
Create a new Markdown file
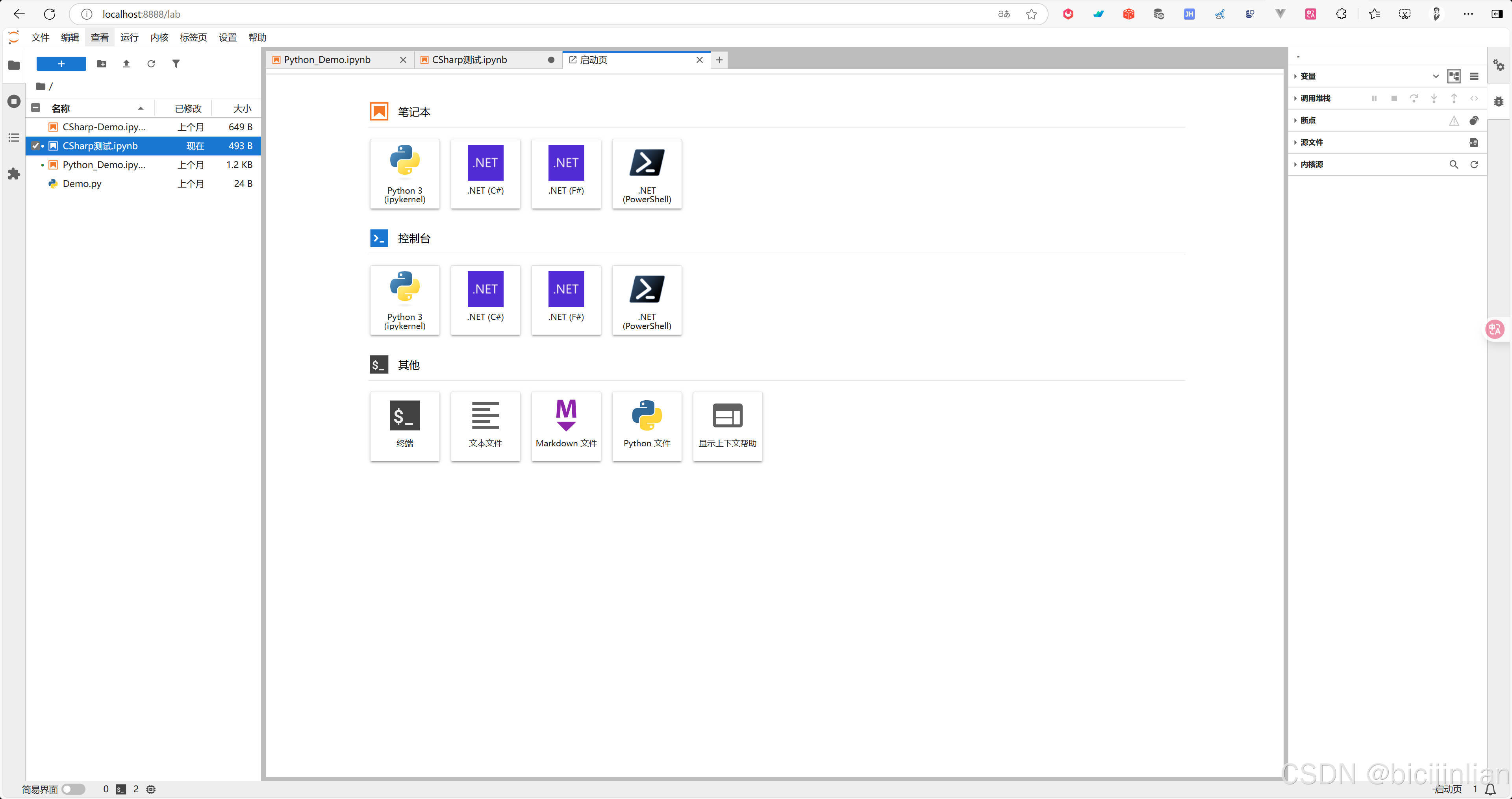(x=566, y=426)
